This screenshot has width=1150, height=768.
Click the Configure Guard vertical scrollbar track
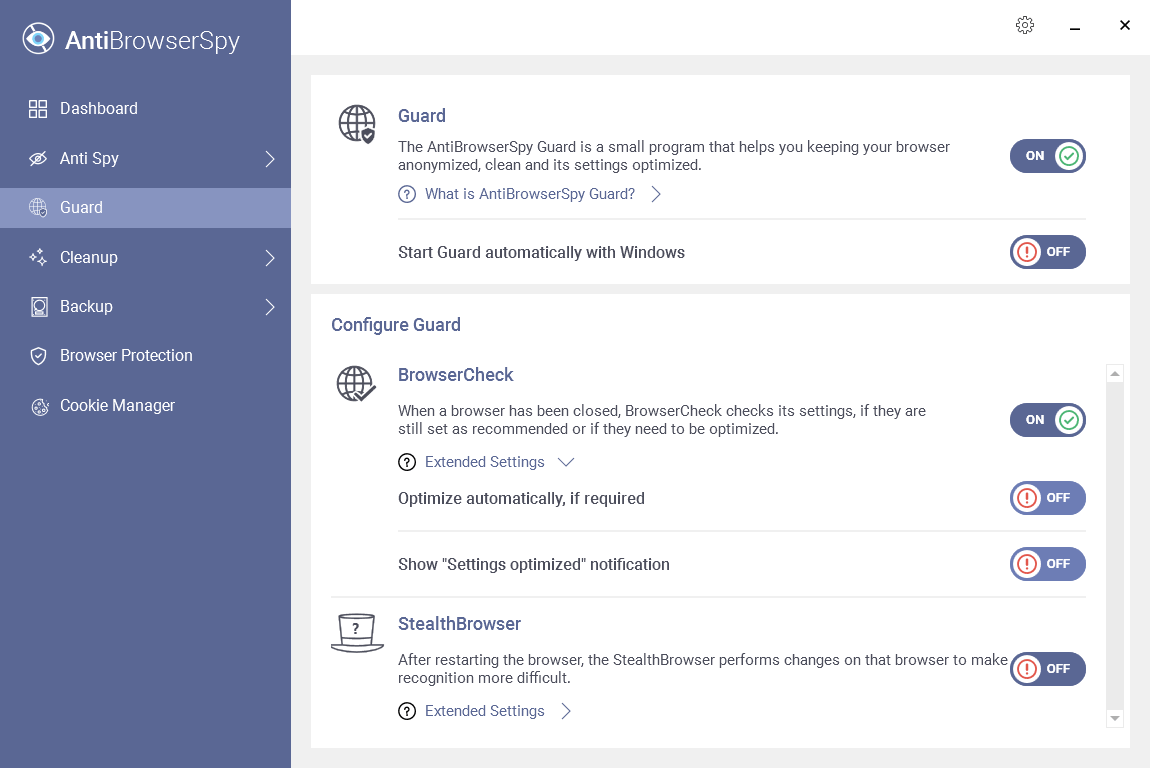tap(1115, 546)
